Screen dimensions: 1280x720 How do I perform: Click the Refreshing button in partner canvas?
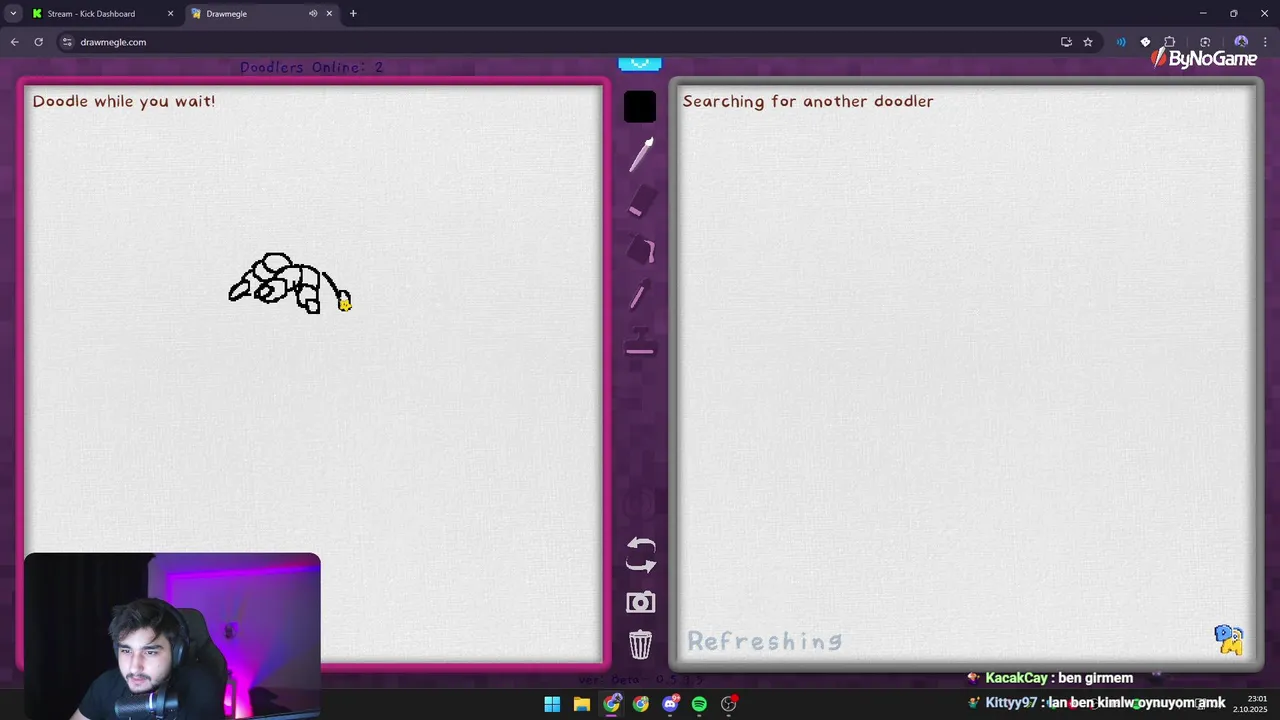pos(765,642)
